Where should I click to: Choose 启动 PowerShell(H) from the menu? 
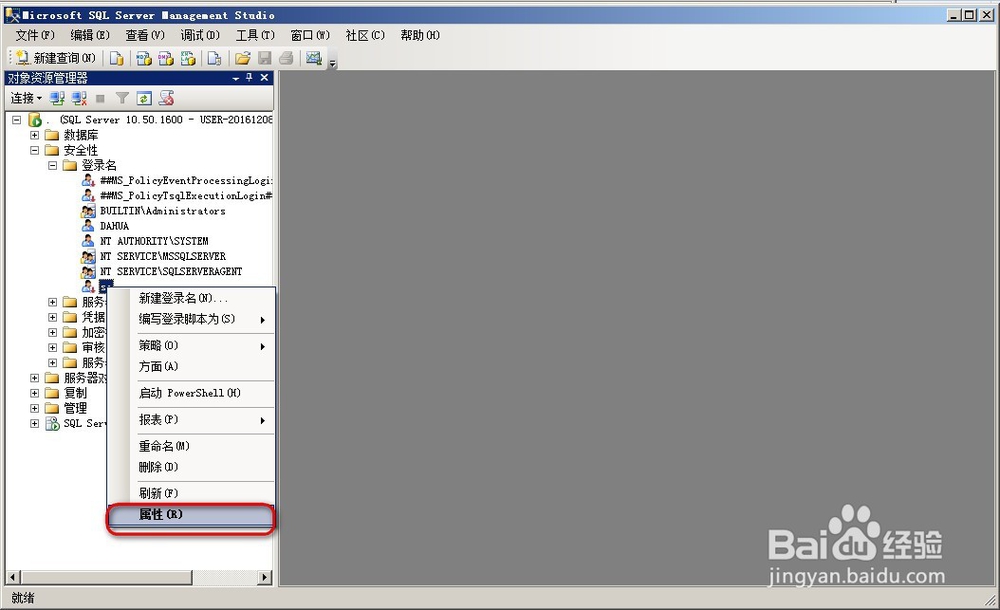click(x=191, y=393)
